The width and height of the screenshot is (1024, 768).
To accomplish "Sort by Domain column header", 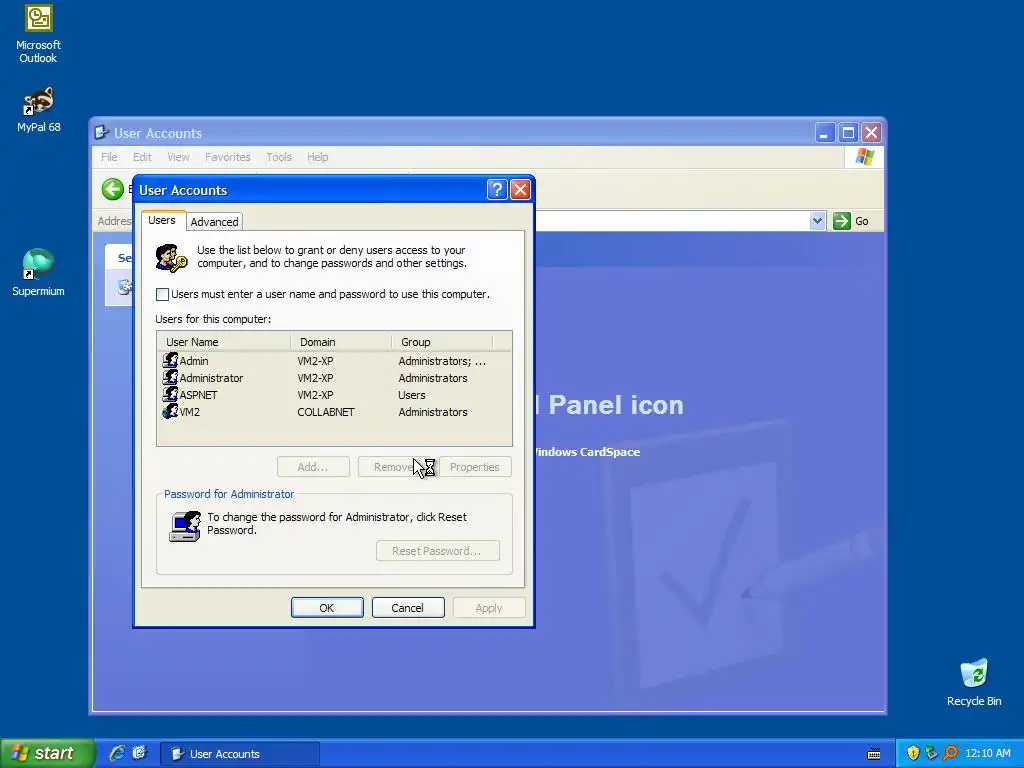I will (x=341, y=342).
